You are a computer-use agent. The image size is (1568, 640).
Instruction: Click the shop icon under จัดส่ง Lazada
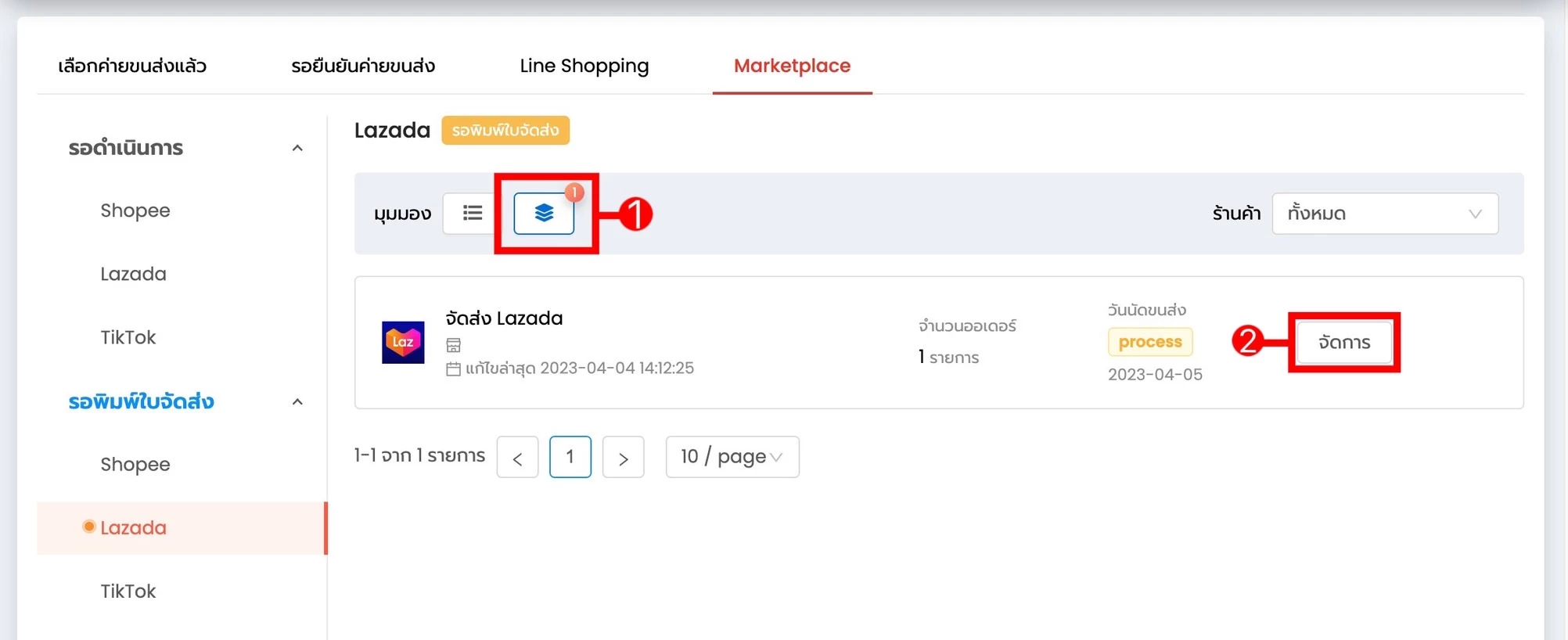pos(453,345)
